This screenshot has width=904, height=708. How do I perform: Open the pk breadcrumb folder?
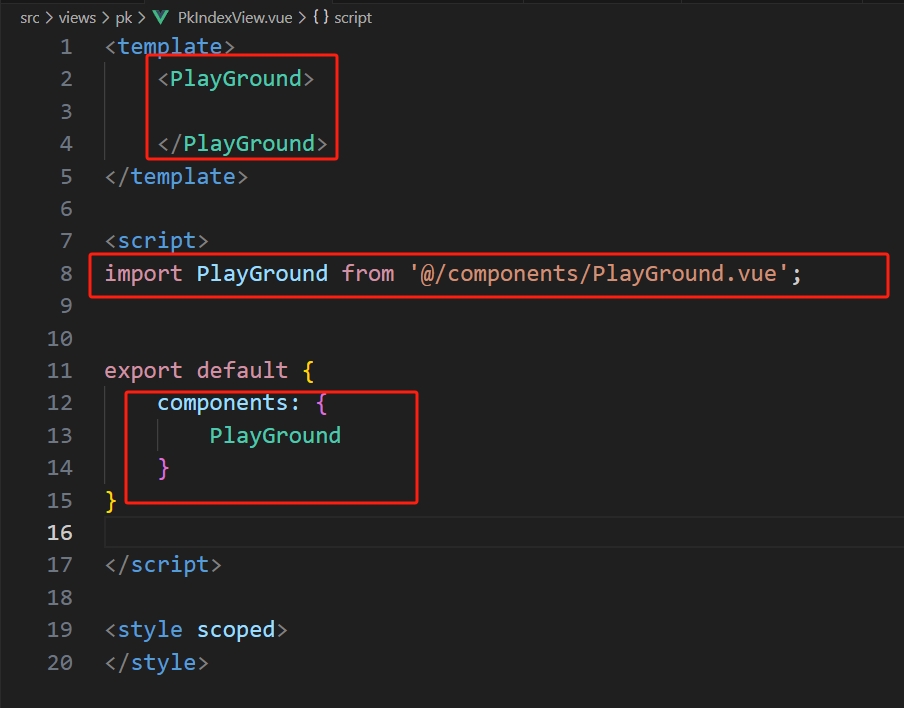click(123, 18)
